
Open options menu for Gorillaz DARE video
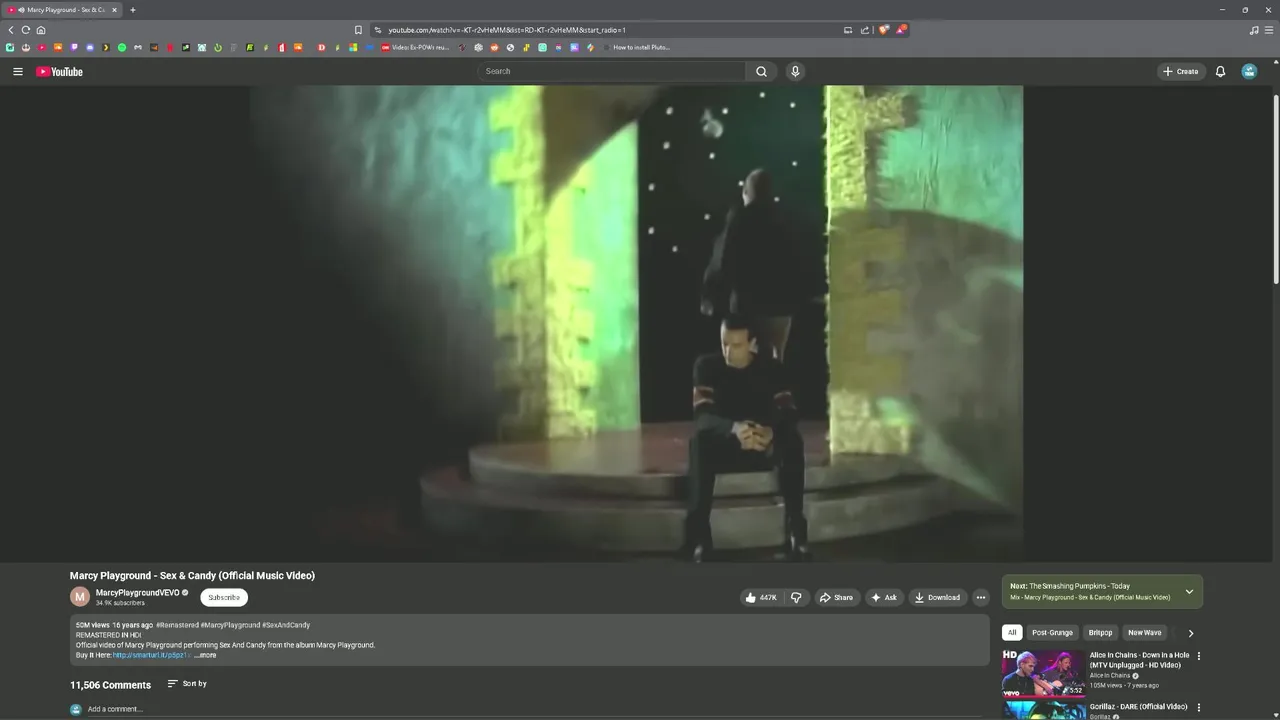(x=1199, y=708)
